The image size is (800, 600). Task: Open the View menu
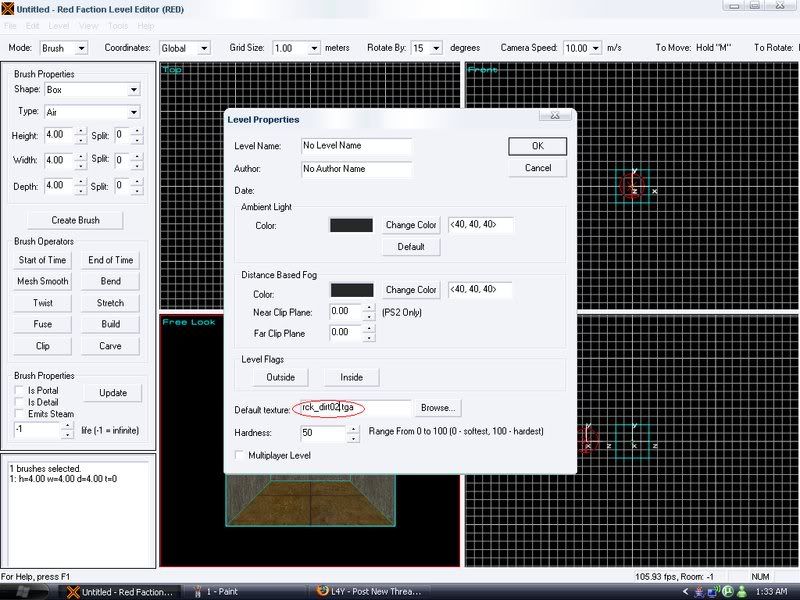[x=88, y=26]
